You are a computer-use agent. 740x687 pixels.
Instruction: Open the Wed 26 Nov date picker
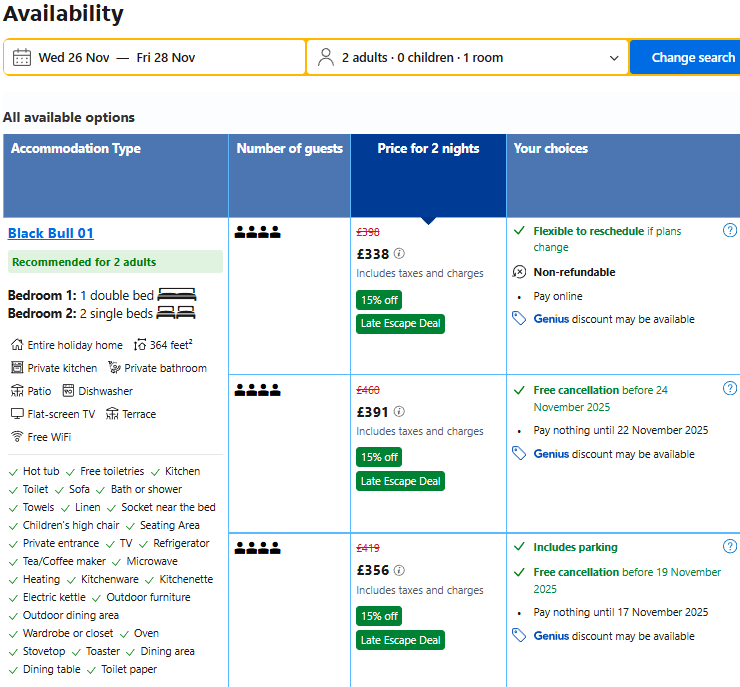click(74, 58)
